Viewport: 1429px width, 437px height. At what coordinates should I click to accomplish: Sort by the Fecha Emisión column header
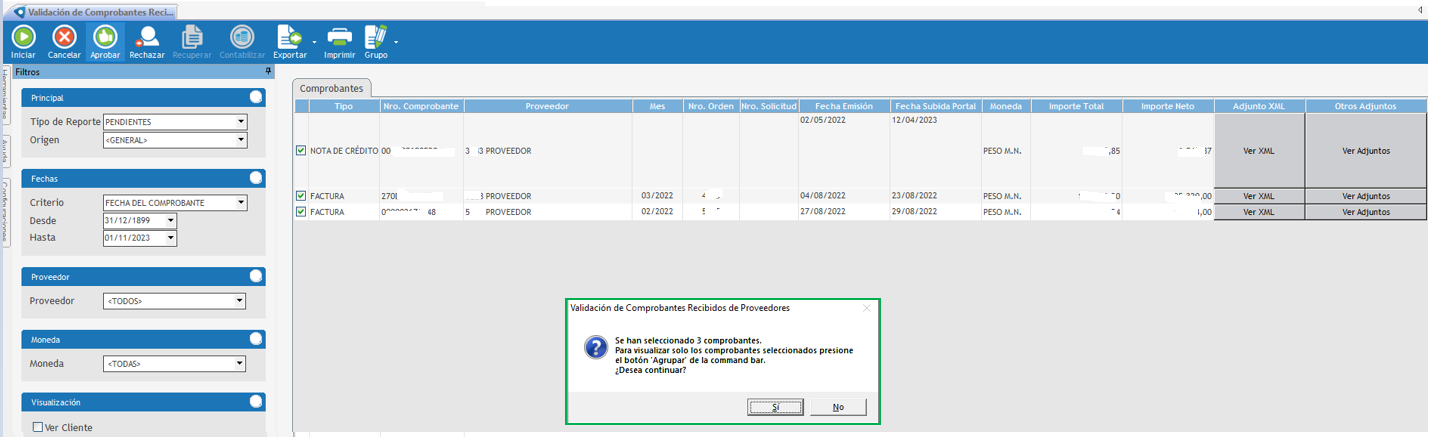pos(844,106)
